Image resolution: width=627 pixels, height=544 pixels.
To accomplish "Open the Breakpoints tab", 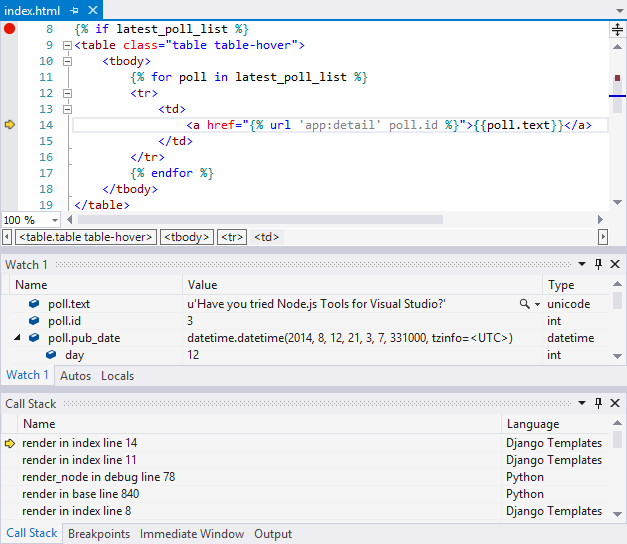I will 98,534.
